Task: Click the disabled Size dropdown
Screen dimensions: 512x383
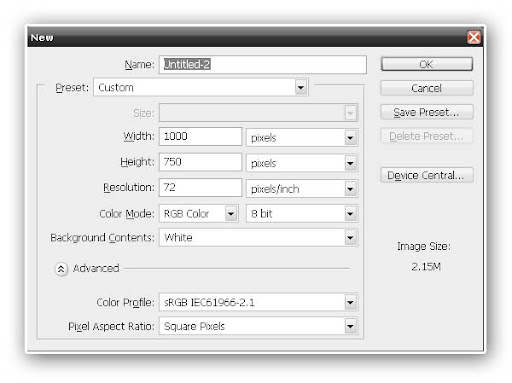Action: pyautogui.click(x=258, y=113)
